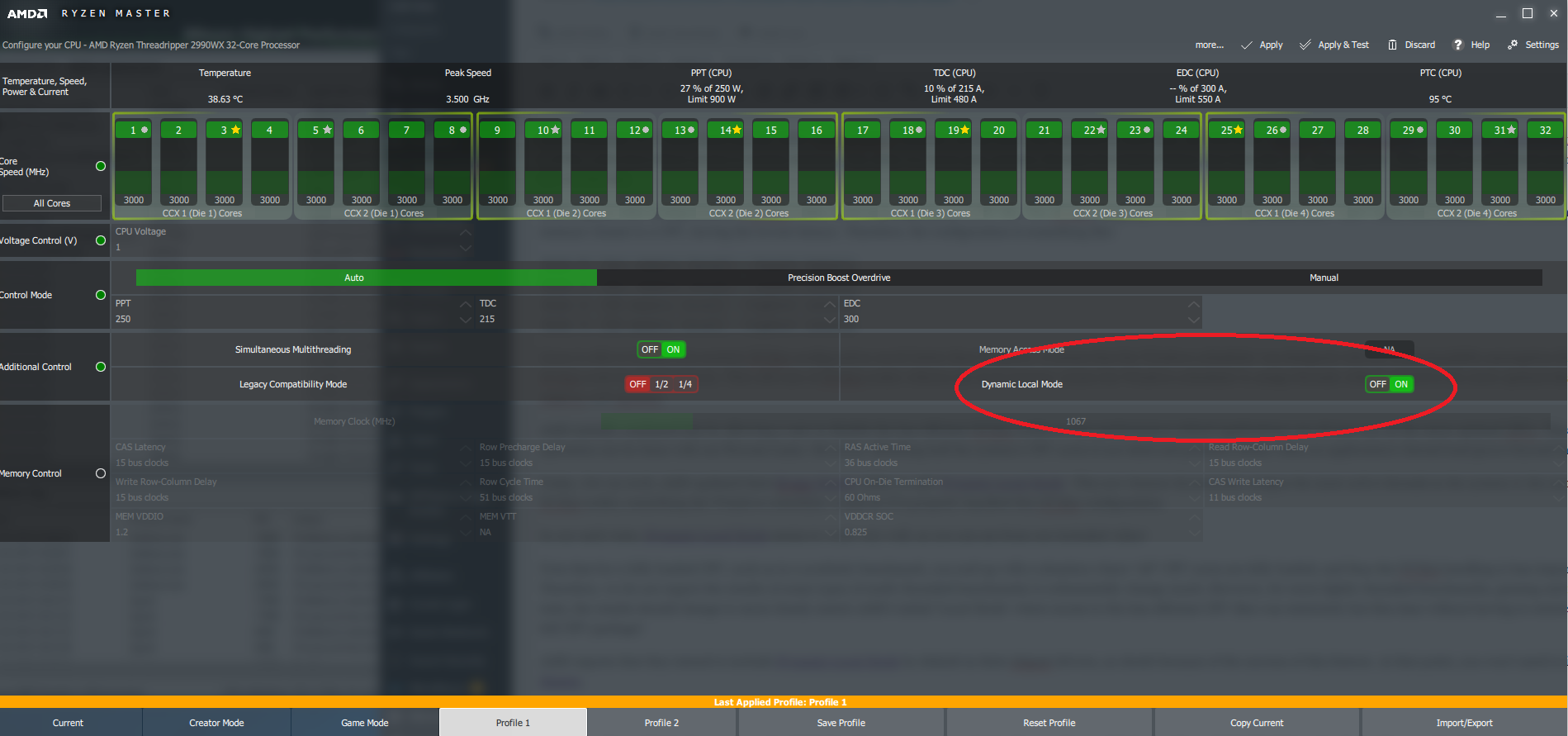Click the Profile 1 tab
Image resolution: width=1568 pixels, height=736 pixels.
click(x=513, y=723)
